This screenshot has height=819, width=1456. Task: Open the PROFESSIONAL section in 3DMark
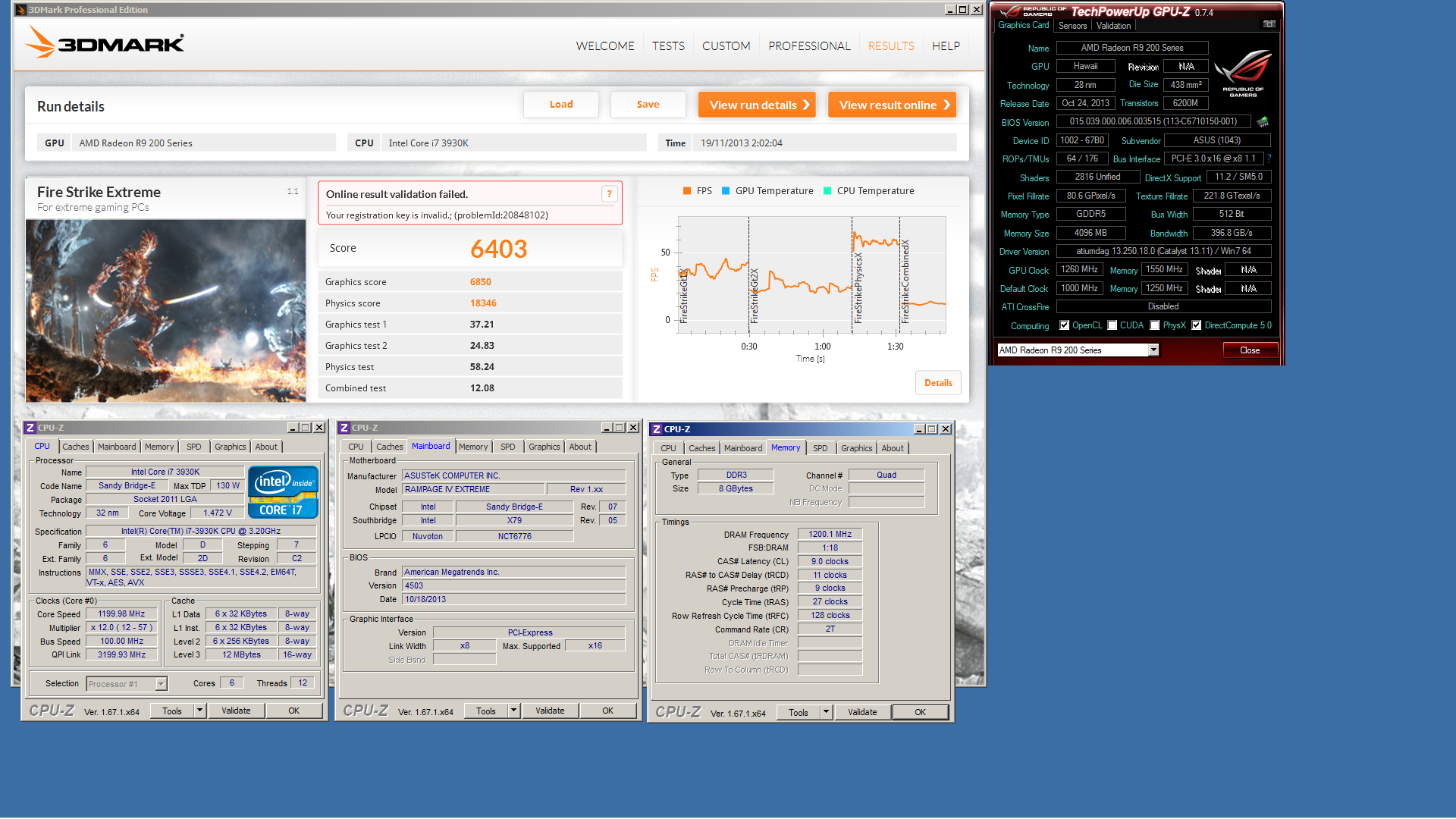click(809, 46)
